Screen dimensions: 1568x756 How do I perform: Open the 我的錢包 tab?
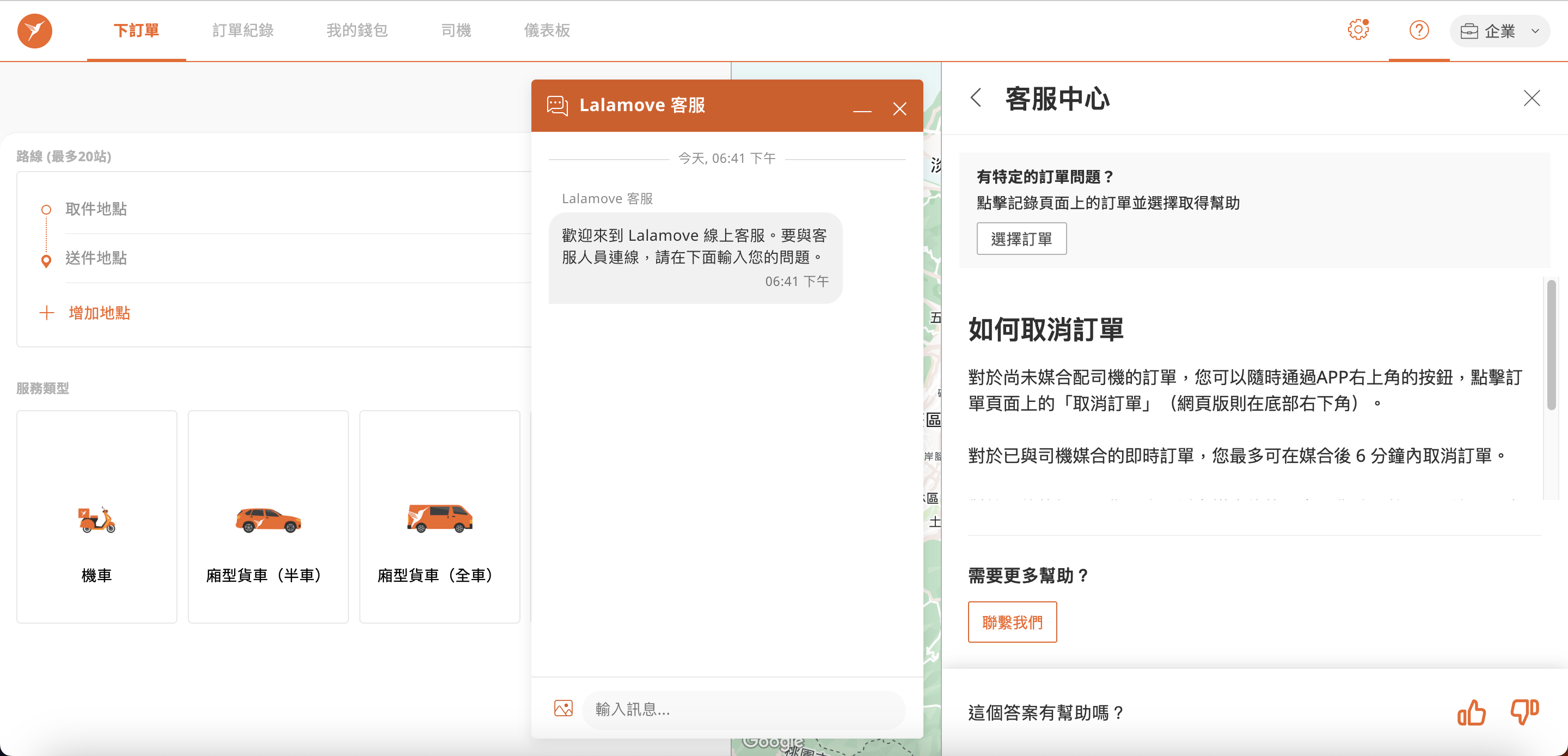[x=357, y=31]
